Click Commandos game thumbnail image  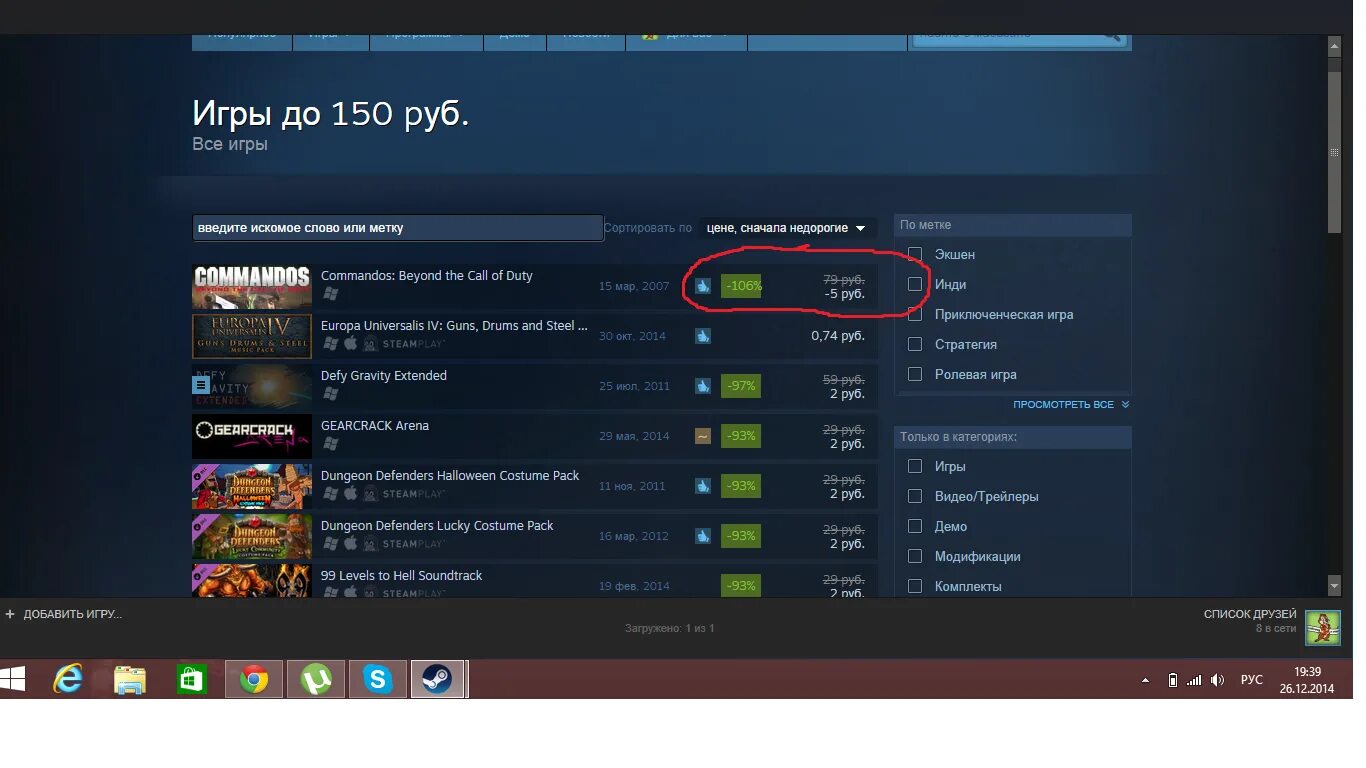pos(252,286)
